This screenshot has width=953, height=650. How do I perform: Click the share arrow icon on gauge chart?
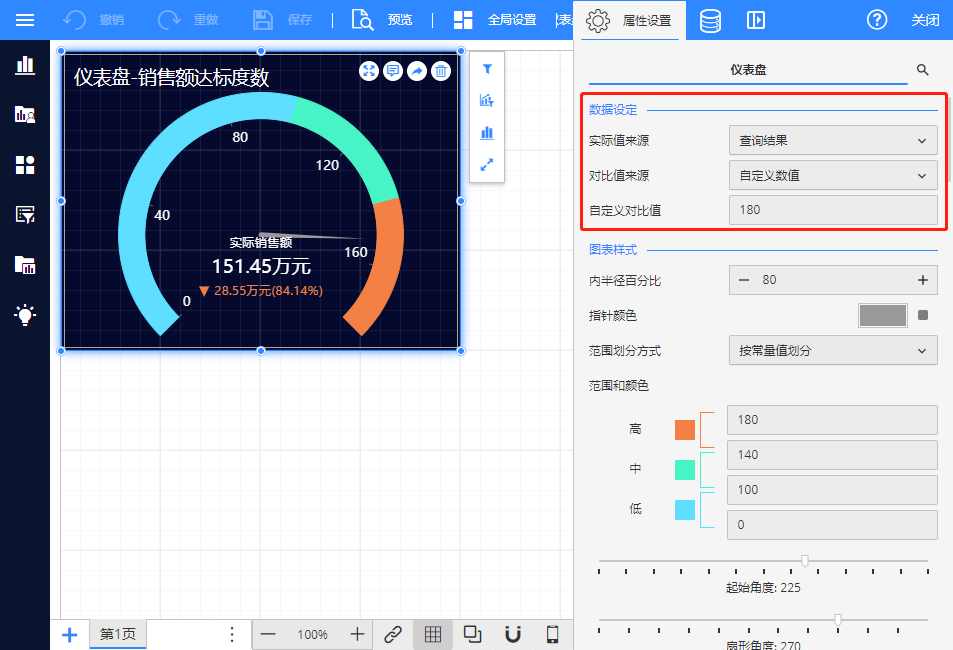click(417, 71)
